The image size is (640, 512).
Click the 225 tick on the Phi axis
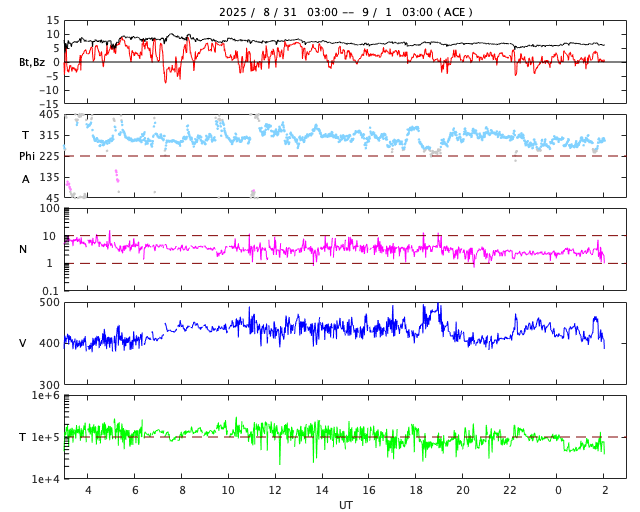(49, 156)
